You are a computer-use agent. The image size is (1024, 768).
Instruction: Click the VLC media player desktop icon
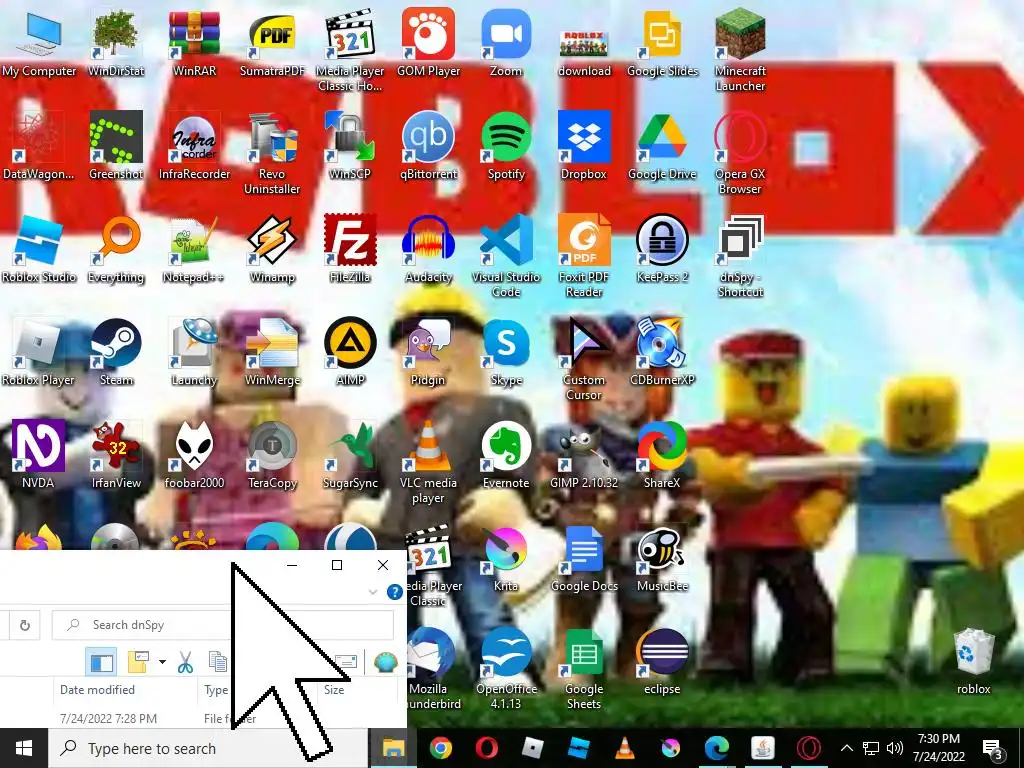click(x=428, y=463)
